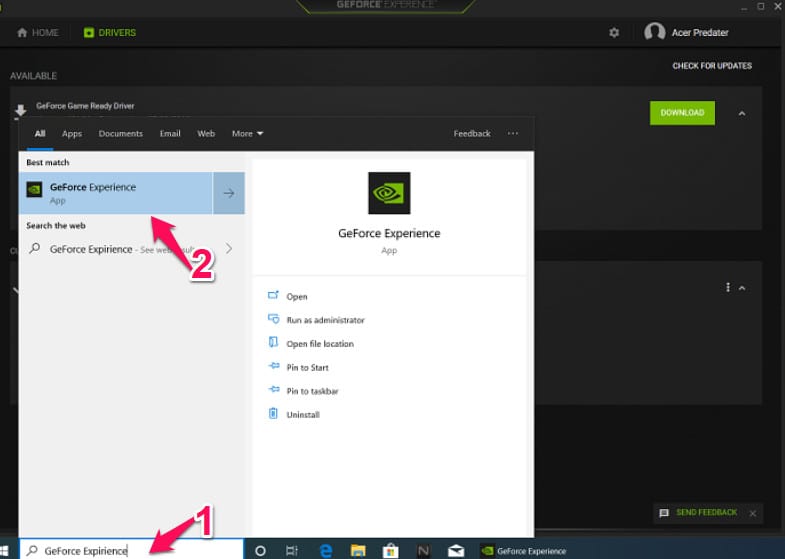Click the "GeForce Game Ready Driver" title
Image resolution: width=785 pixels, height=559 pixels.
(85, 106)
